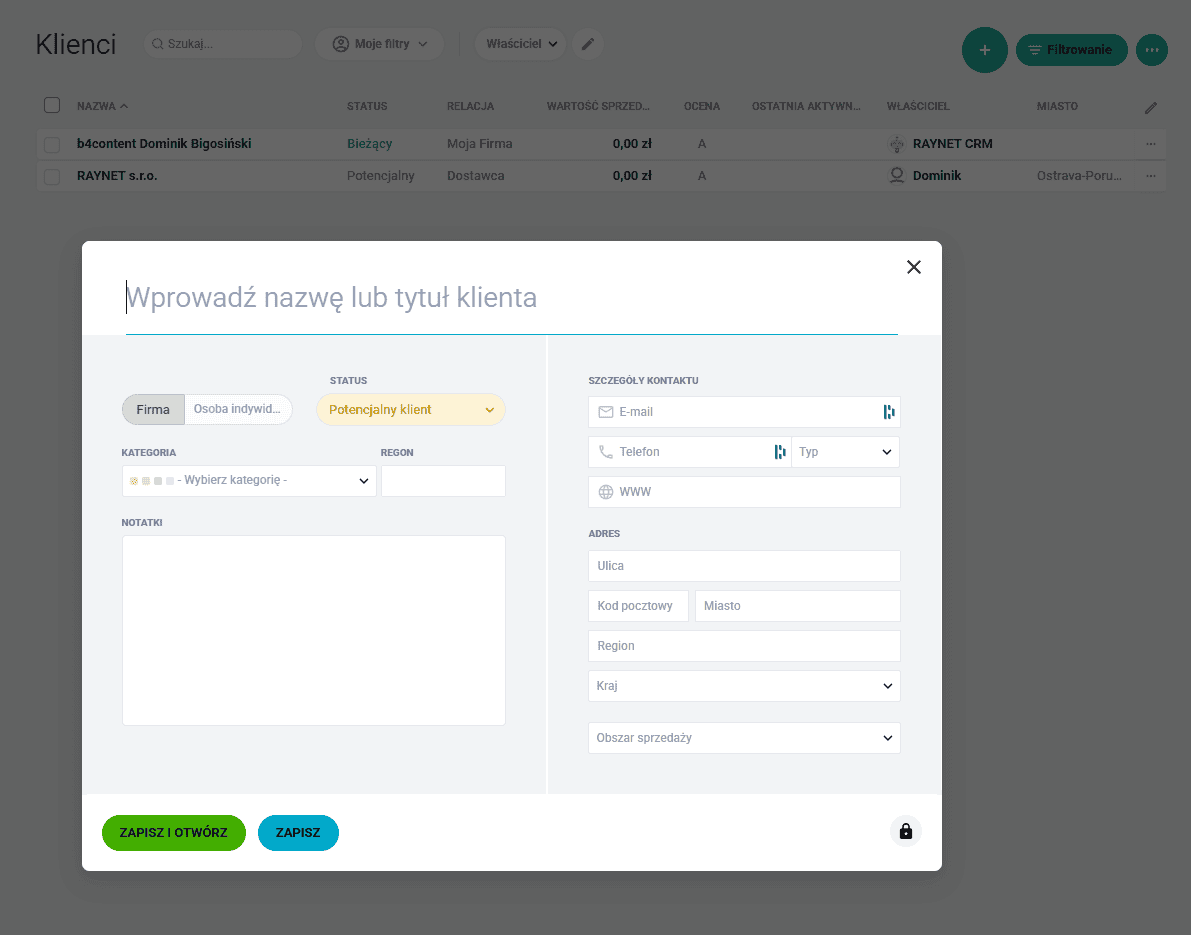
Task: Click the pencil icon next to Właściciel
Action: tap(588, 44)
